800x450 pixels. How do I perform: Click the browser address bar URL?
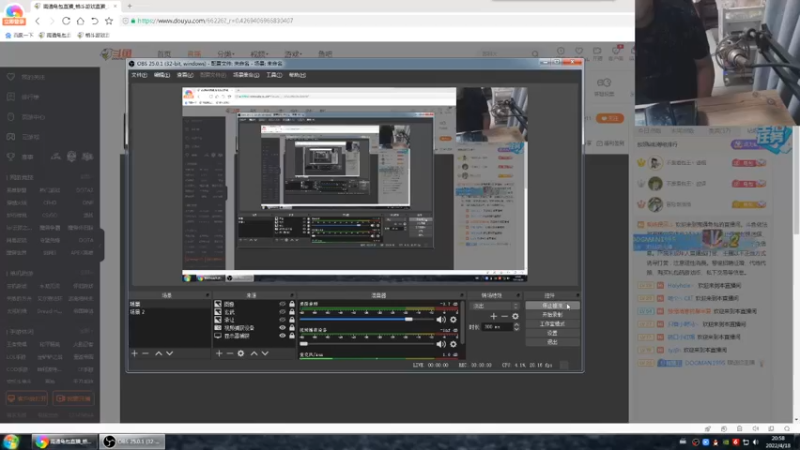point(215,21)
